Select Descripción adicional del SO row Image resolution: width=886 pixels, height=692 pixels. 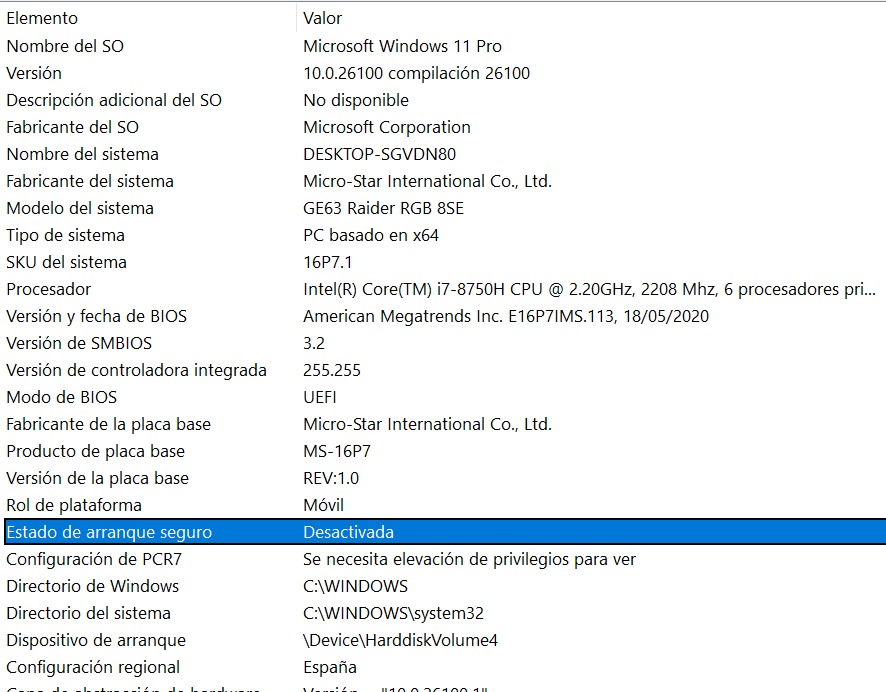(x=114, y=100)
